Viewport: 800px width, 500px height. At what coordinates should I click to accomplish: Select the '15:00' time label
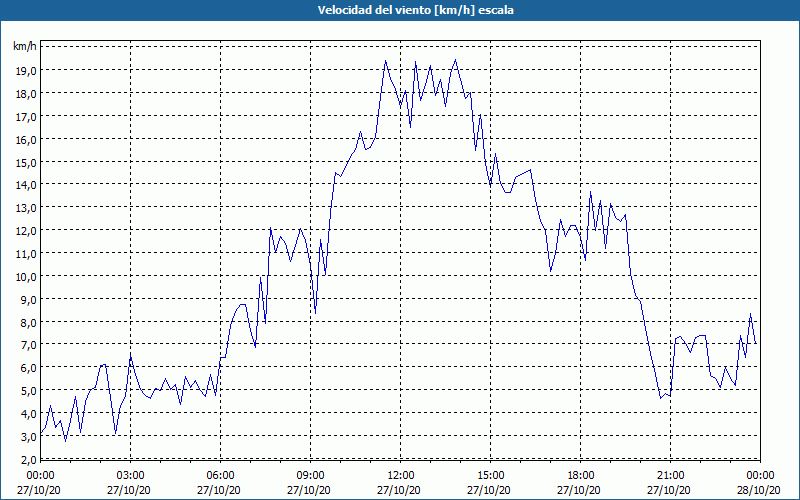[490, 476]
